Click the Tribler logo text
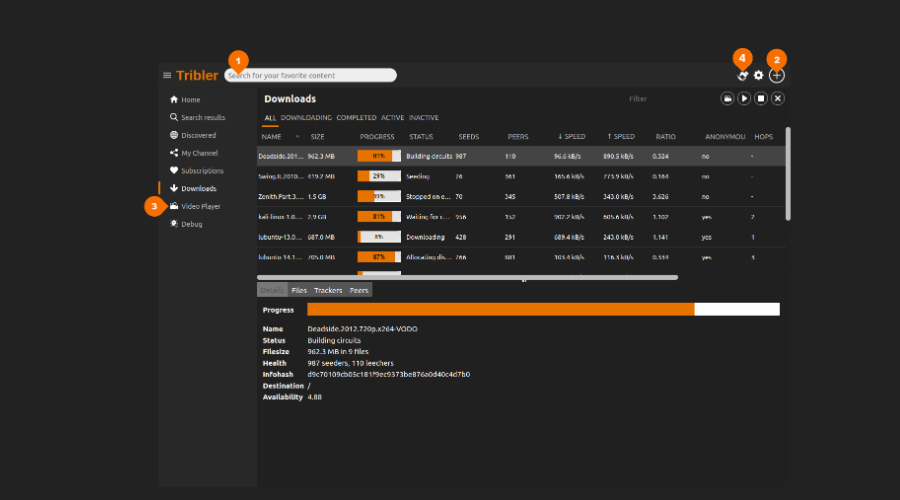900x500 pixels. (x=197, y=75)
